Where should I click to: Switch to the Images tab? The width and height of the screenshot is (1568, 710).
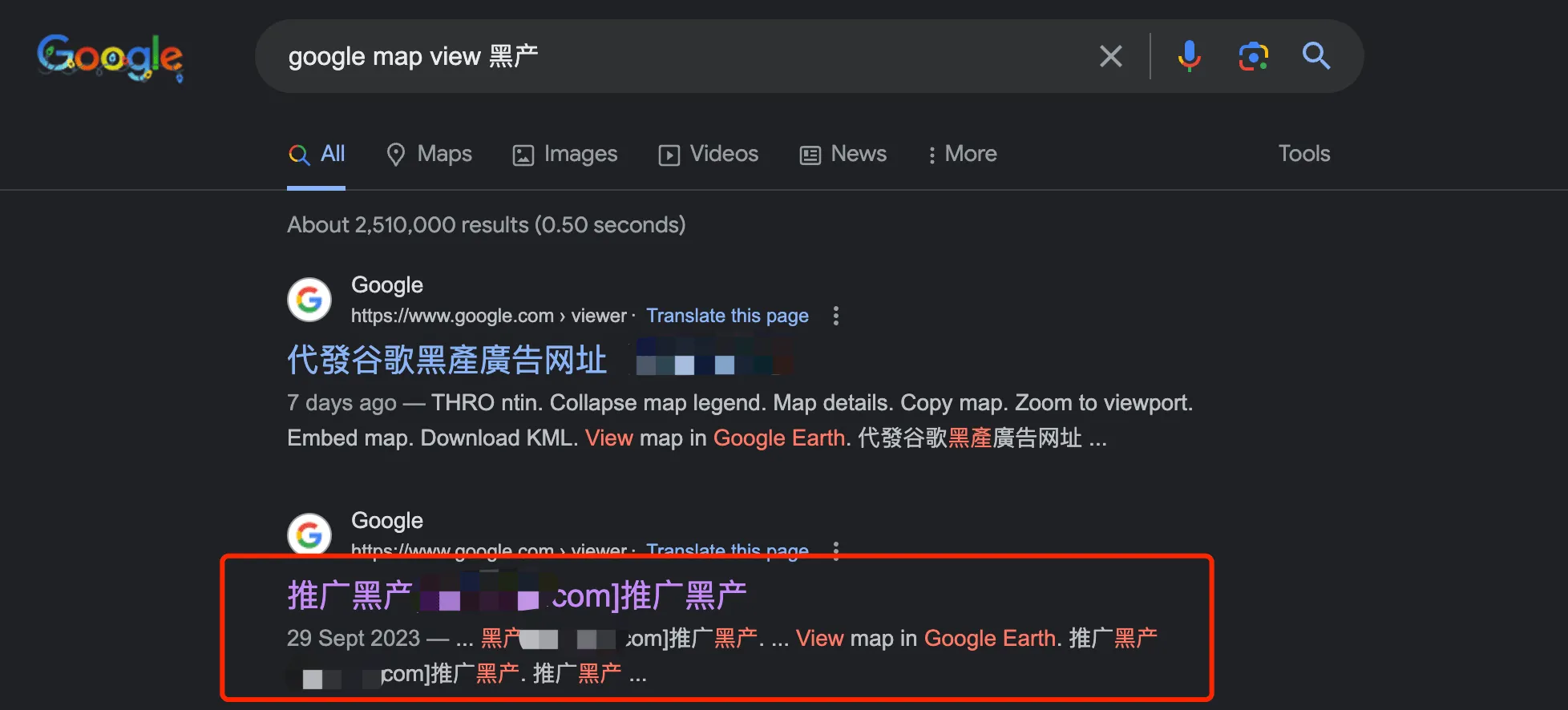pyautogui.click(x=565, y=154)
